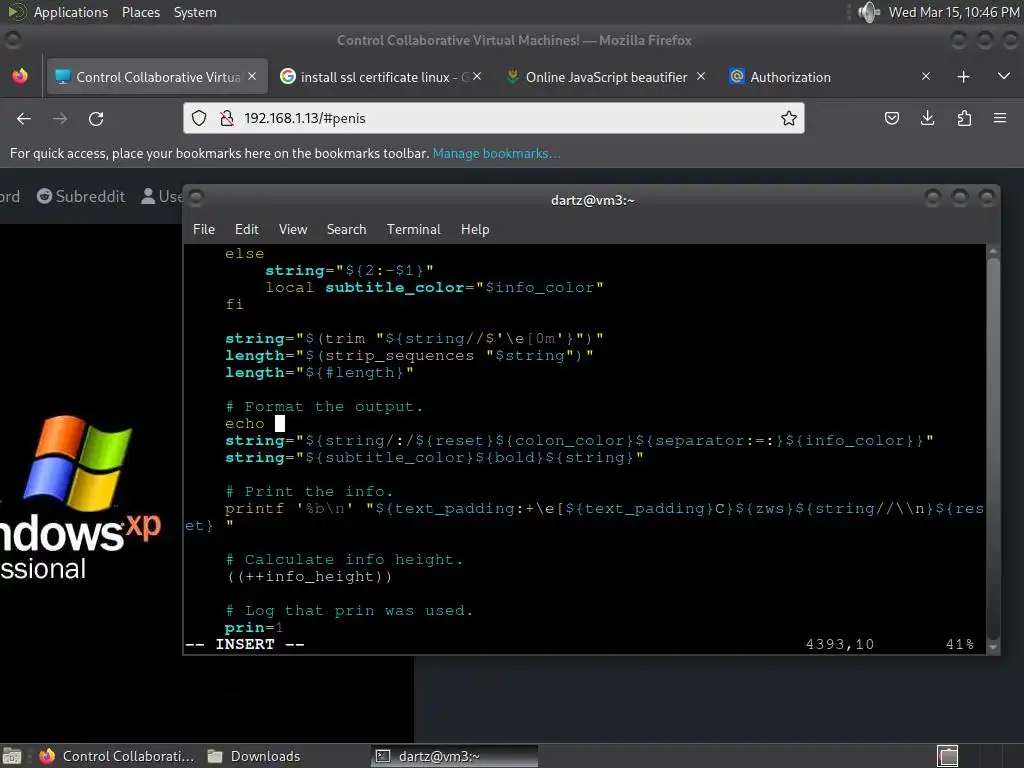Click the 'prin=1' line in terminal
1024x768 pixels.
point(254,628)
